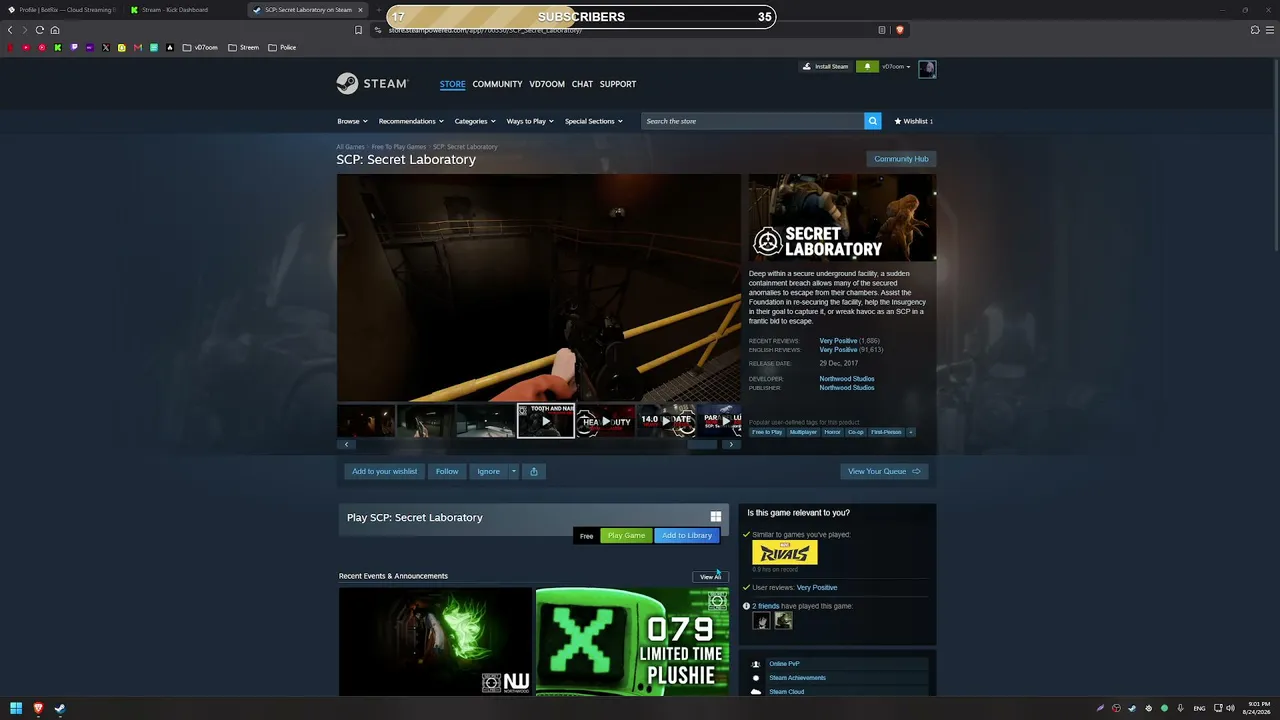
Task: Go back with the browser back arrow
Action: coord(10,30)
